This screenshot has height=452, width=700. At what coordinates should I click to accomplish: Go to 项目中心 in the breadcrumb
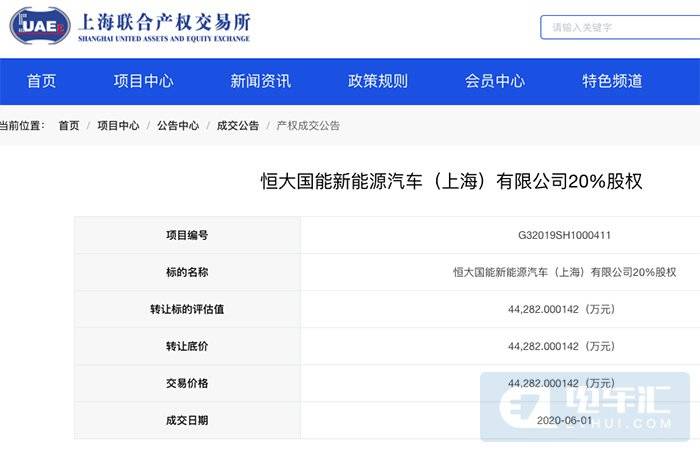click(x=118, y=126)
